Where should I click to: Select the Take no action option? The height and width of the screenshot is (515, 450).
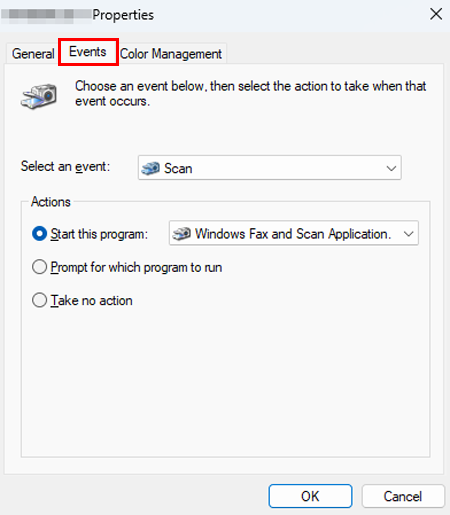(39, 300)
